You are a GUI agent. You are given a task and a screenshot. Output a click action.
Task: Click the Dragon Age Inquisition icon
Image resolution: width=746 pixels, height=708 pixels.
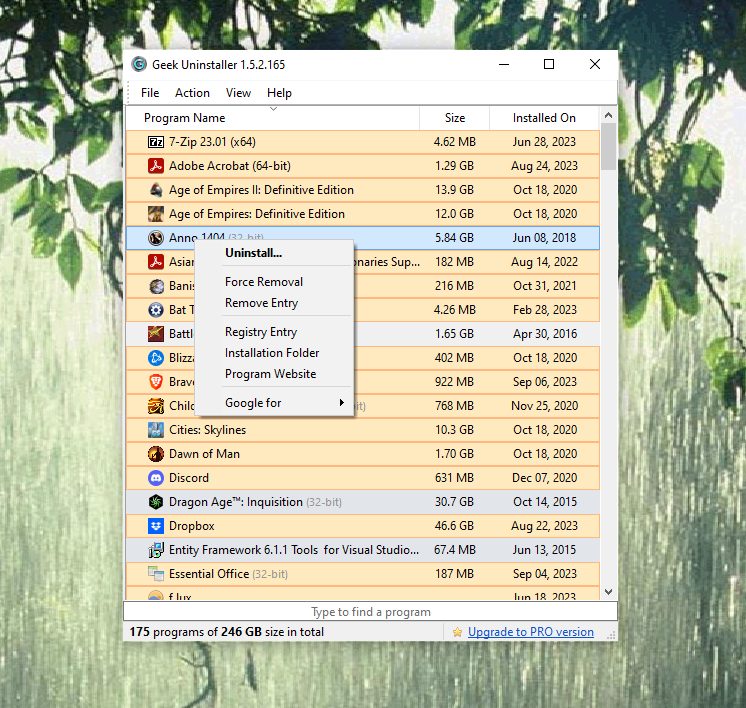pyautogui.click(x=156, y=502)
